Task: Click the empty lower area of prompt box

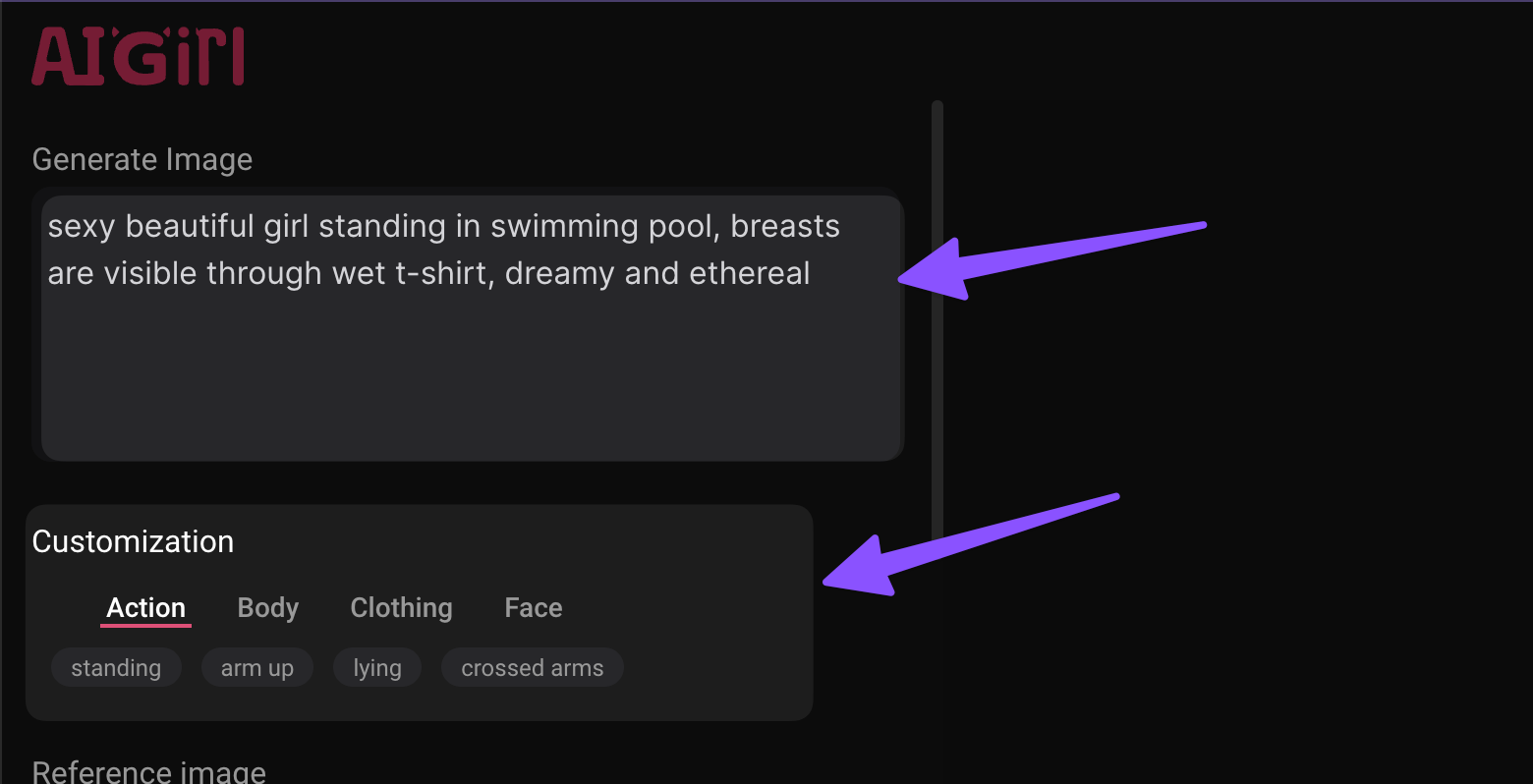Action: tap(472, 393)
